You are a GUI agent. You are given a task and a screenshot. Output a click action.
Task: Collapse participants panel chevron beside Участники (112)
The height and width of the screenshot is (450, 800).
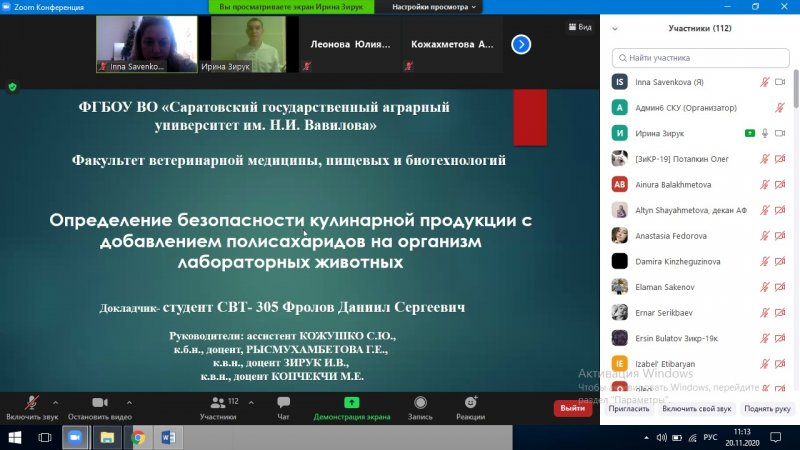coord(615,29)
